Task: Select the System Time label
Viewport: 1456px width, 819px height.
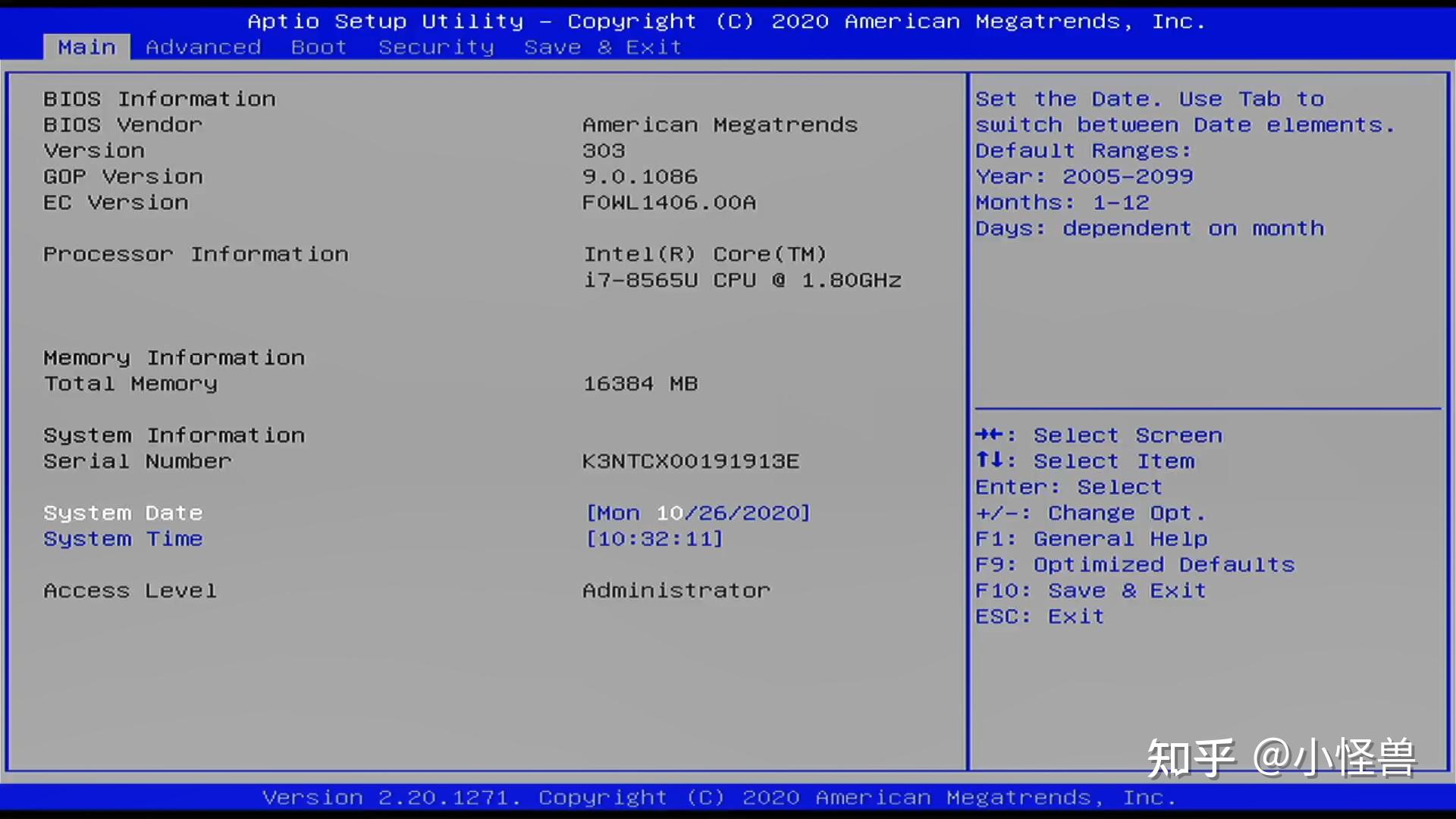Action: pos(123,539)
